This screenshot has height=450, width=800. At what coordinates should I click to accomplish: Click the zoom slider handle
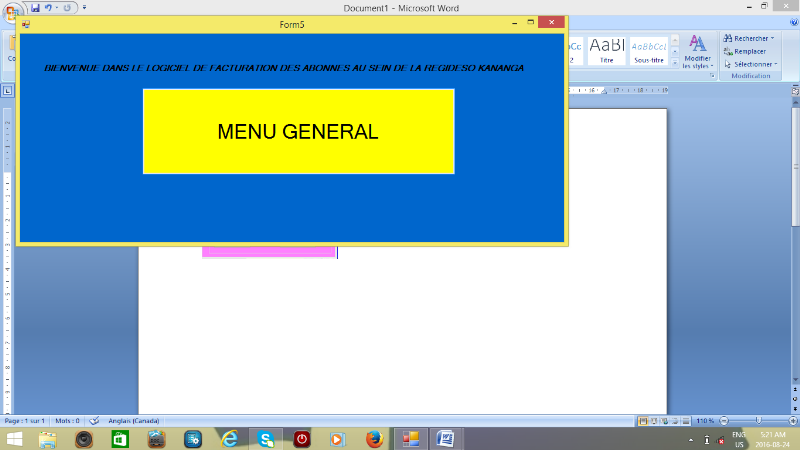coord(759,421)
